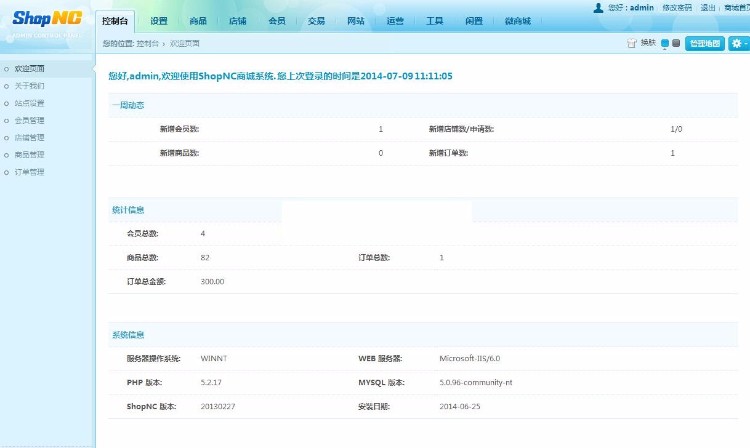Click the ShopNC version value 20130227
750x448 pixels.
click(218, 406)
